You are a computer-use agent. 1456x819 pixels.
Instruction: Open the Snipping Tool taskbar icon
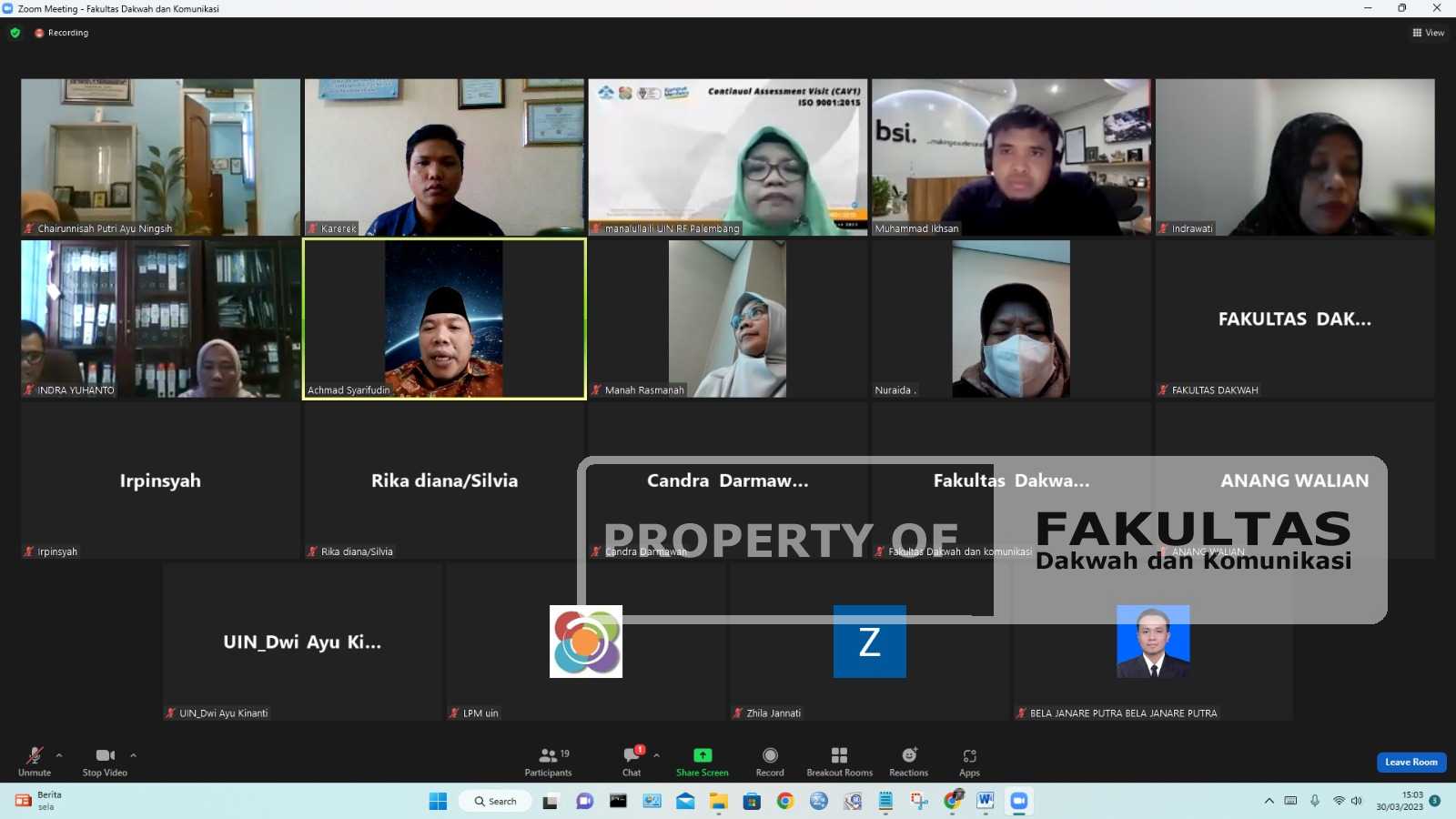point(919,801)
